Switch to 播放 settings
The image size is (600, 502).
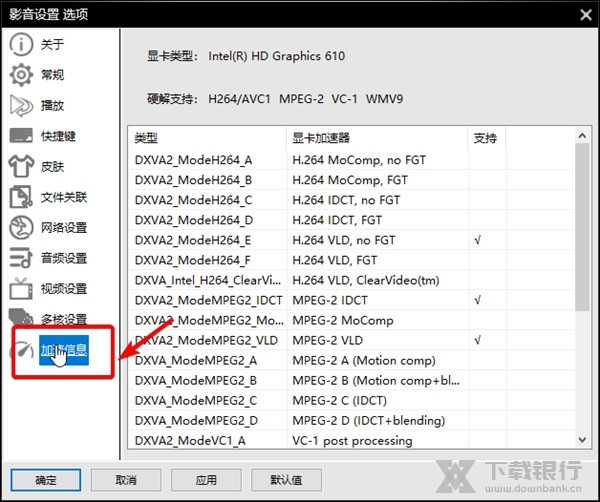click(52, 106)
